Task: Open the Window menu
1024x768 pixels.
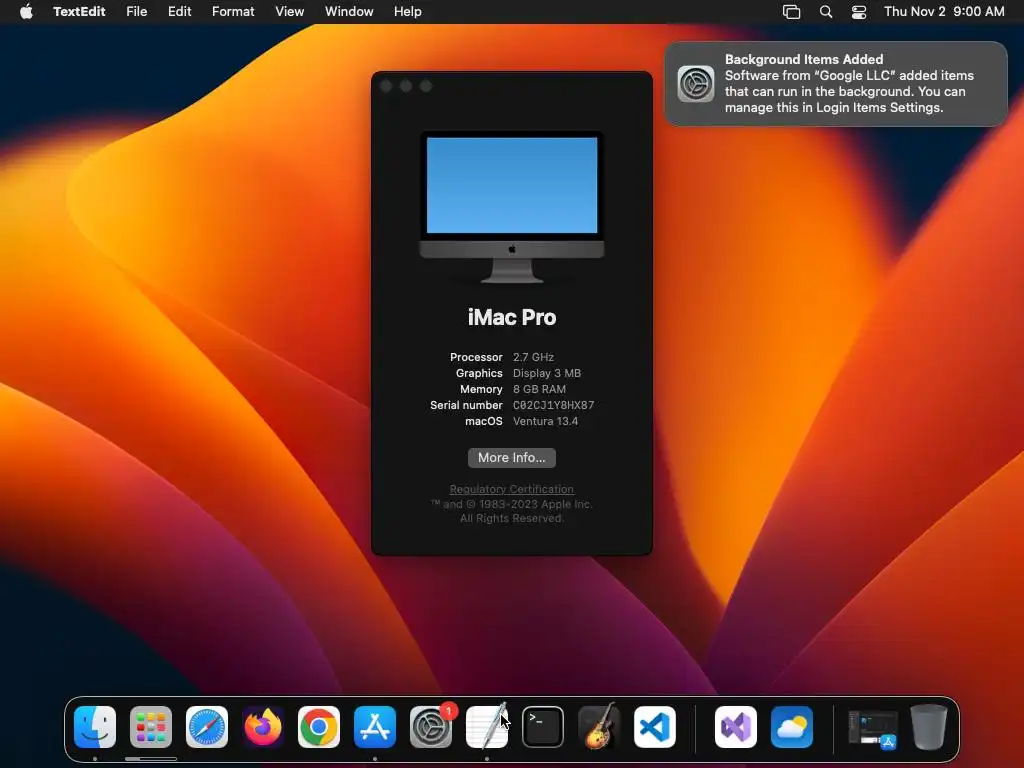Action: coord(349,12)
